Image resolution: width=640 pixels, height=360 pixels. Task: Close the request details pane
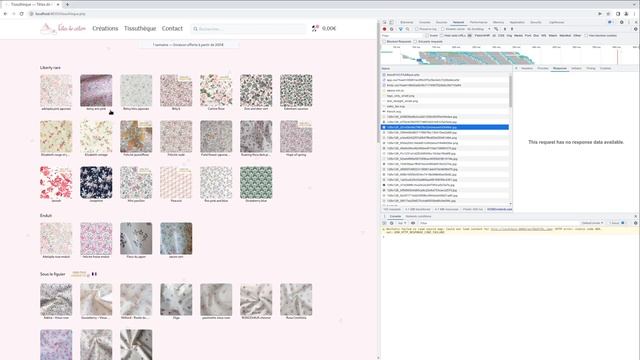516,68
